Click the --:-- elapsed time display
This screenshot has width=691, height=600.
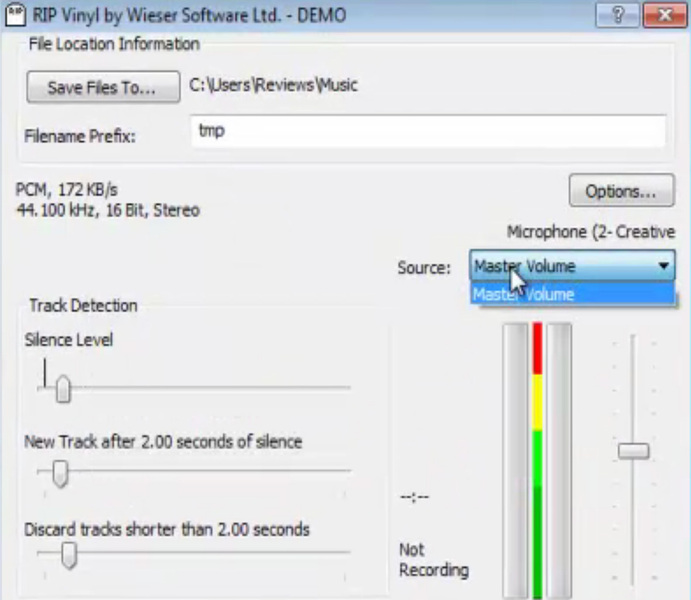[x=414, y=497]
